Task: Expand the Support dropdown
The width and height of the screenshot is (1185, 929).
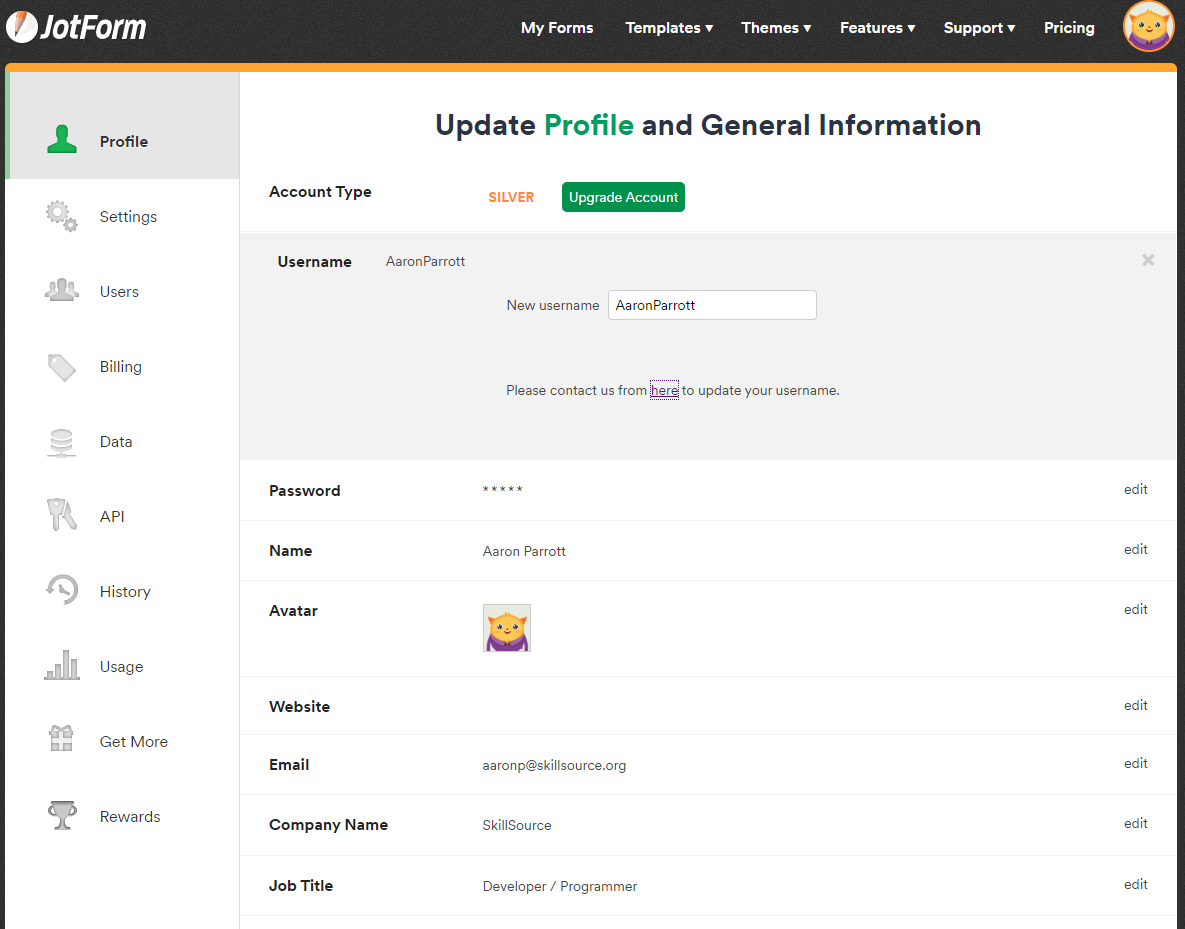Action: tap(979, 28)
